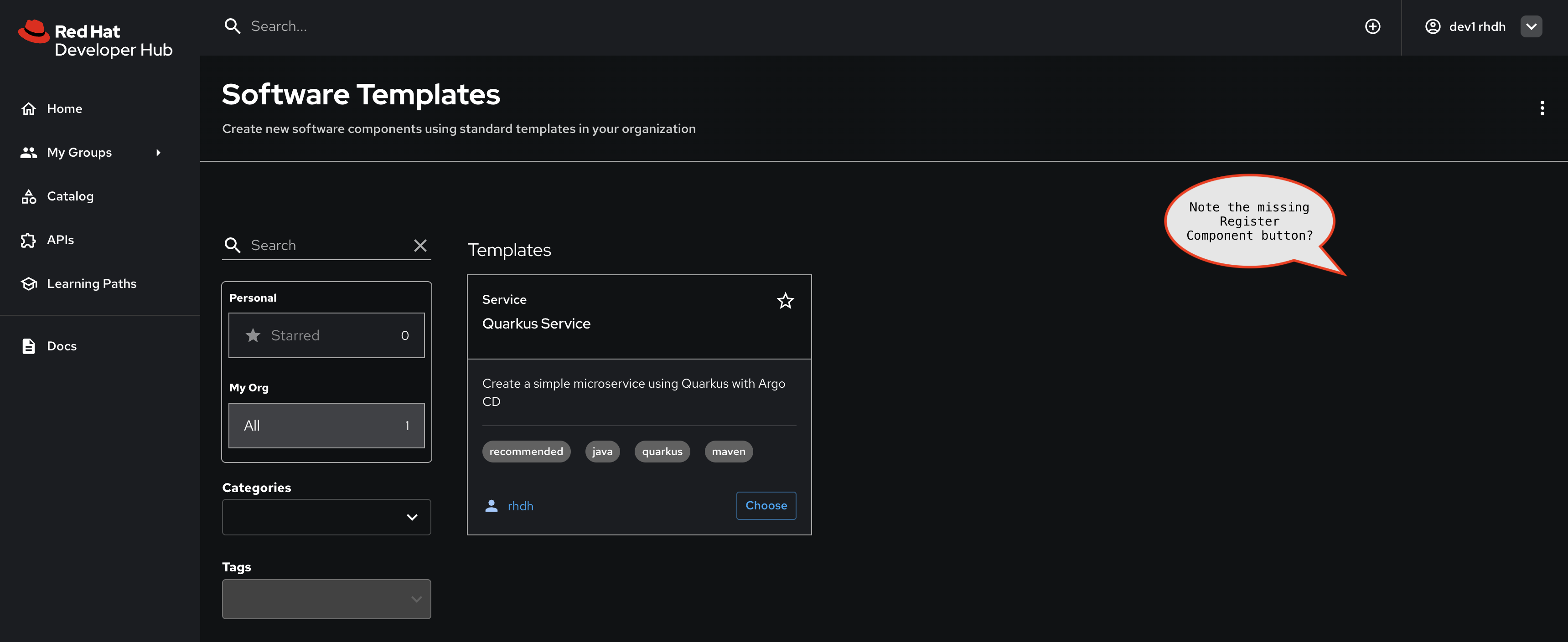
Task: Click the Templates section heading
Action: (509, 250)
